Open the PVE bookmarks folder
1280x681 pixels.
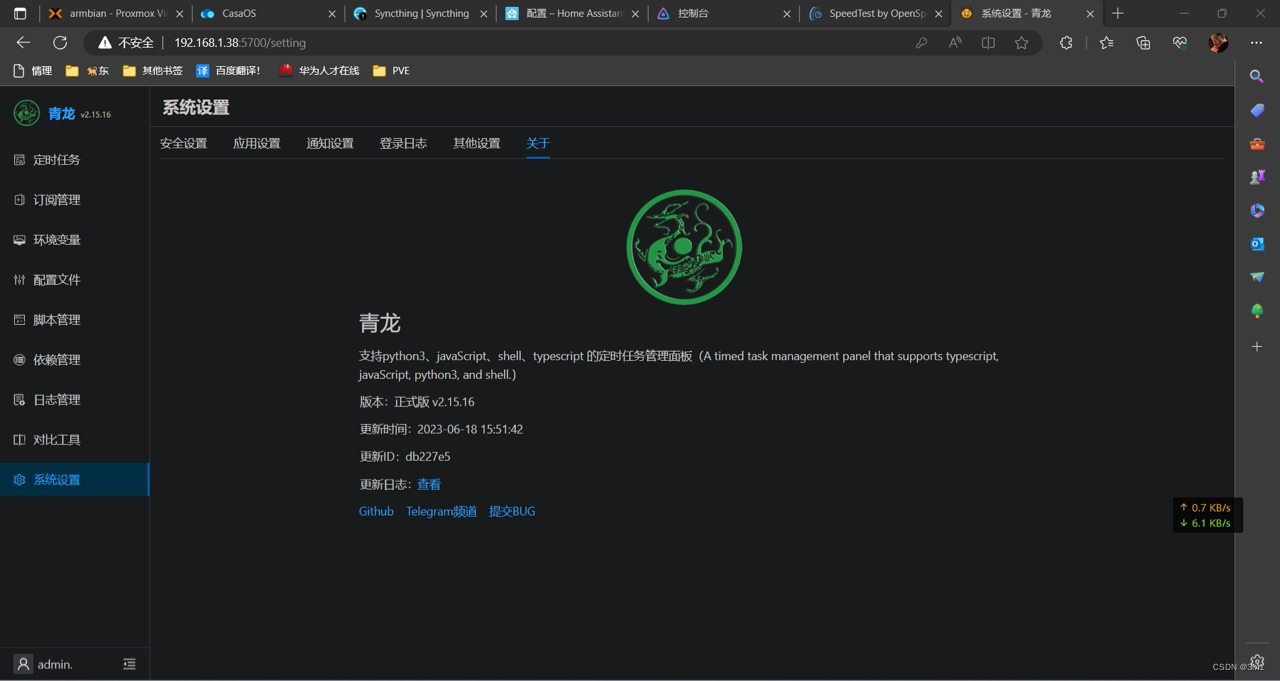coord(391,71)
